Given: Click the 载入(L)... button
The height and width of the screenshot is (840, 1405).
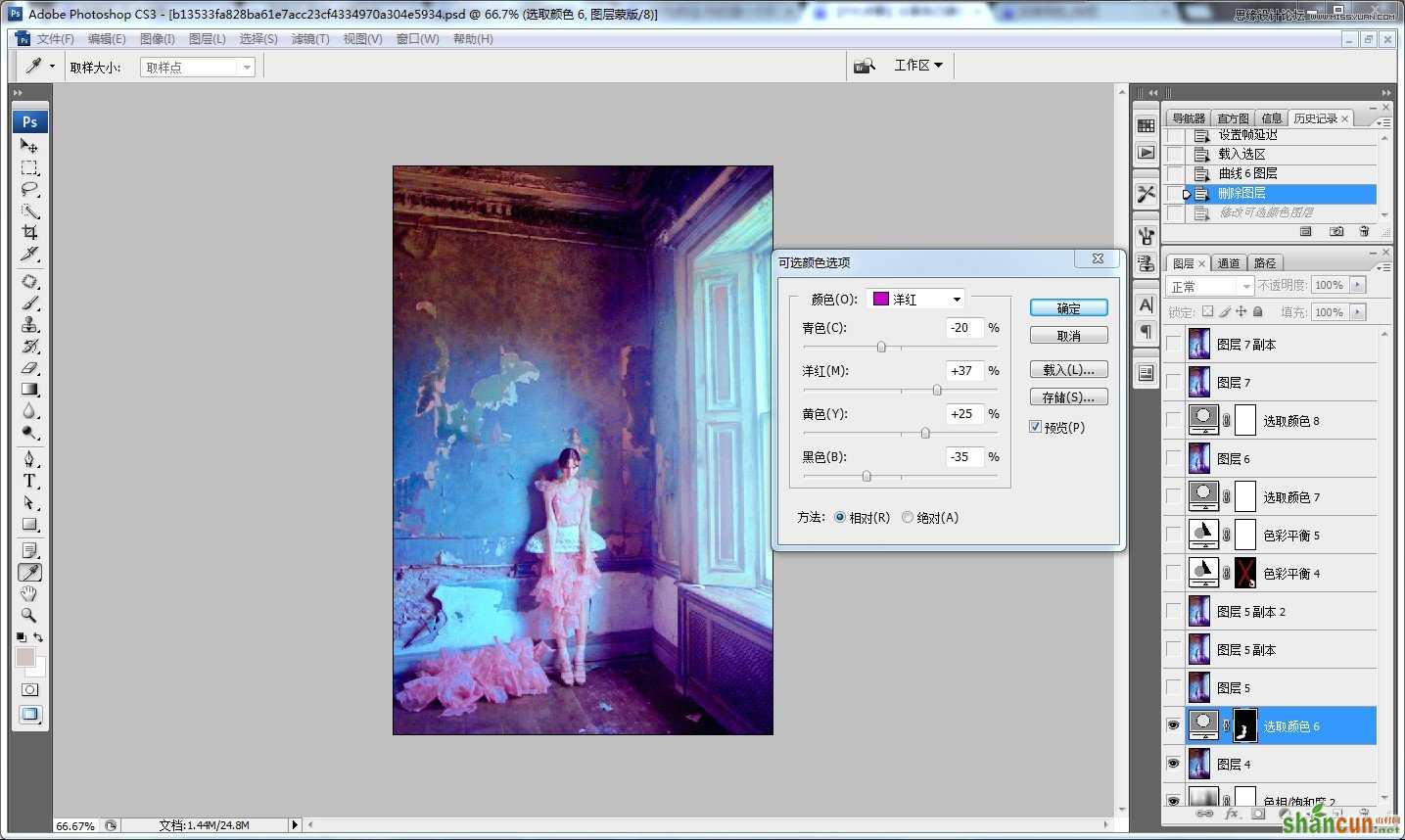Looking at the screenshot, I should pyautogui.click(x=1068, y=369).
